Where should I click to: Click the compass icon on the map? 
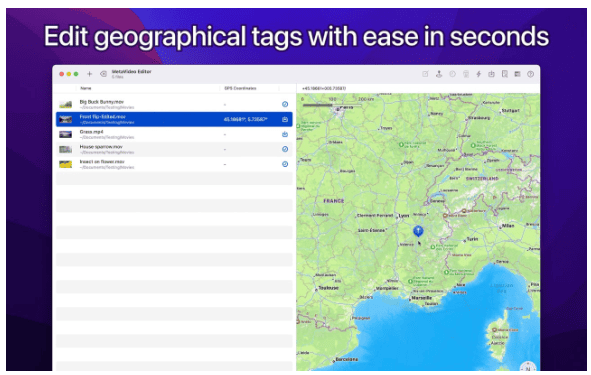click(528, 366)
